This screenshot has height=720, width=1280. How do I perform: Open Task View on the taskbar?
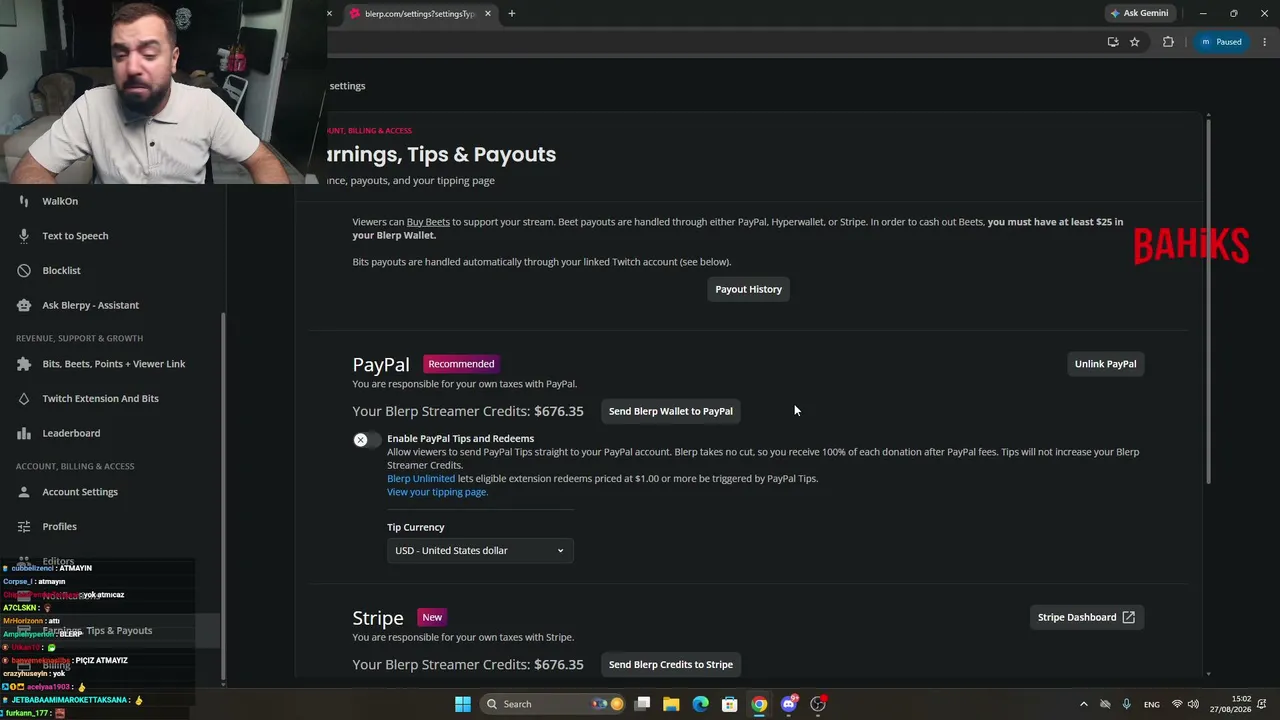[x=643, y=704]
